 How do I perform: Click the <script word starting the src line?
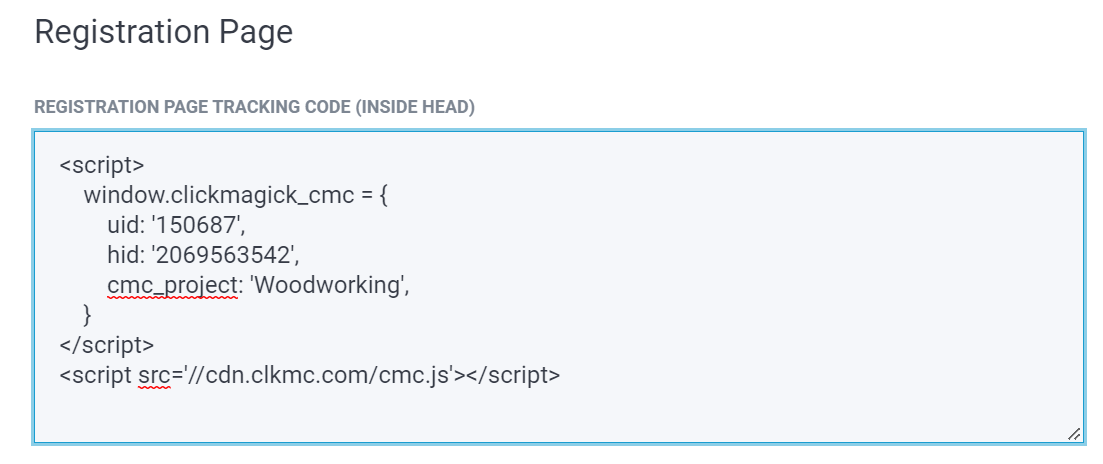(x=96, y=376)
